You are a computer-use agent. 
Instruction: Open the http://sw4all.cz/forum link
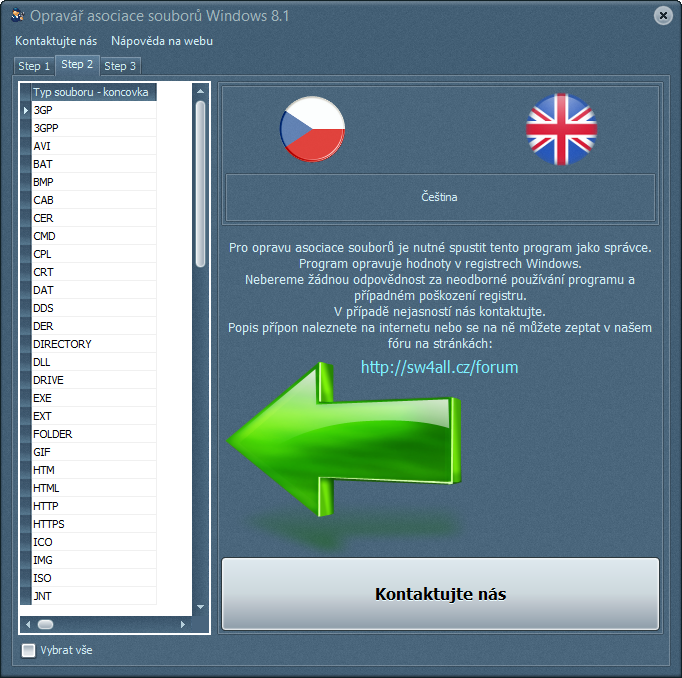pyautogui.click(x=439, y=367)
